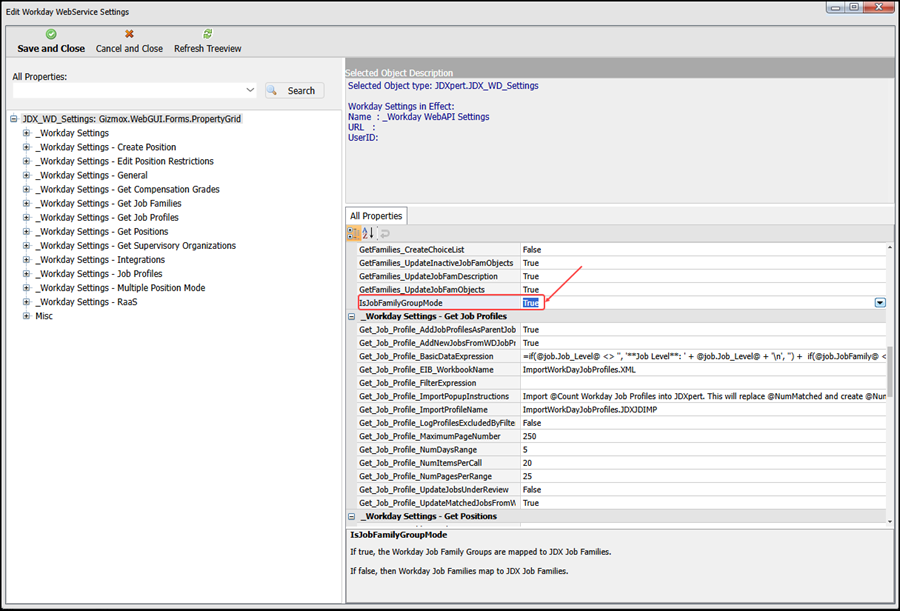Expand _Workday Settings - General node
Screen dimensions: 900x611
pos(26,175)
